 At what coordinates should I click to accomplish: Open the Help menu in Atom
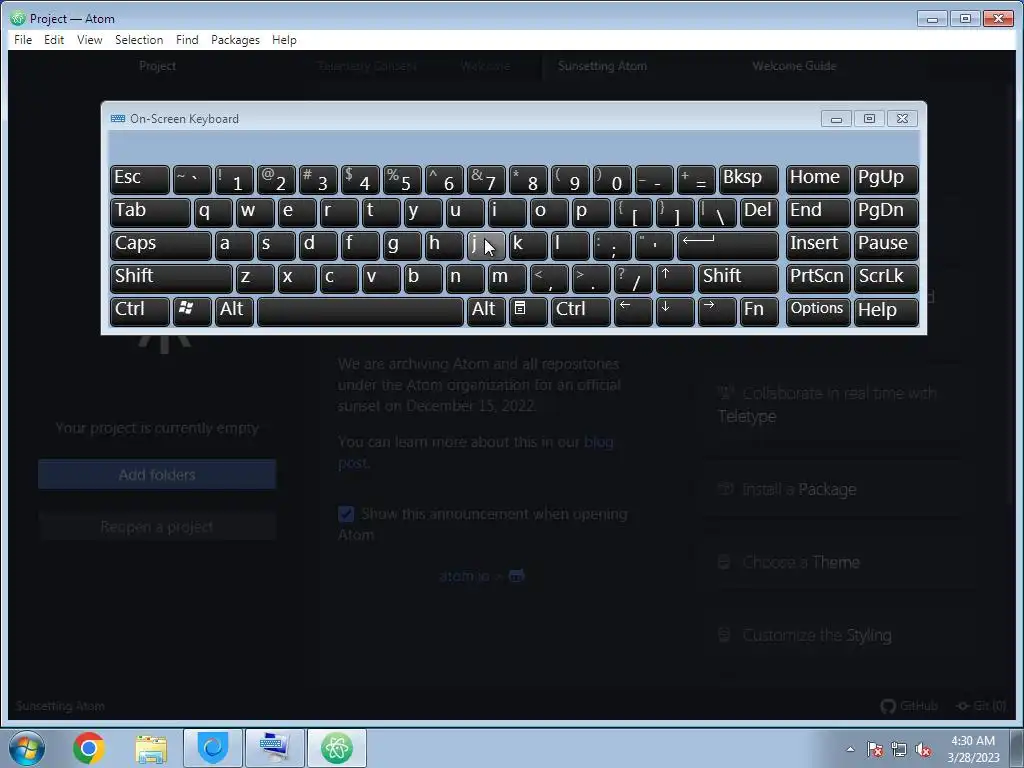tap(284, 40)
